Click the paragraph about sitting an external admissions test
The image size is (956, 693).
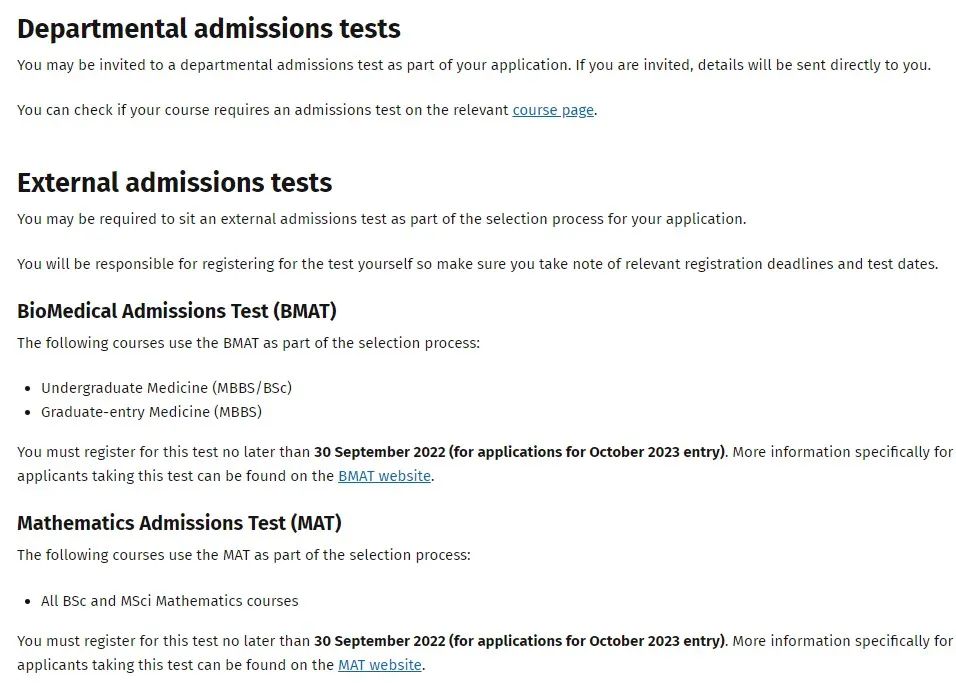click(x=382, y=219)
